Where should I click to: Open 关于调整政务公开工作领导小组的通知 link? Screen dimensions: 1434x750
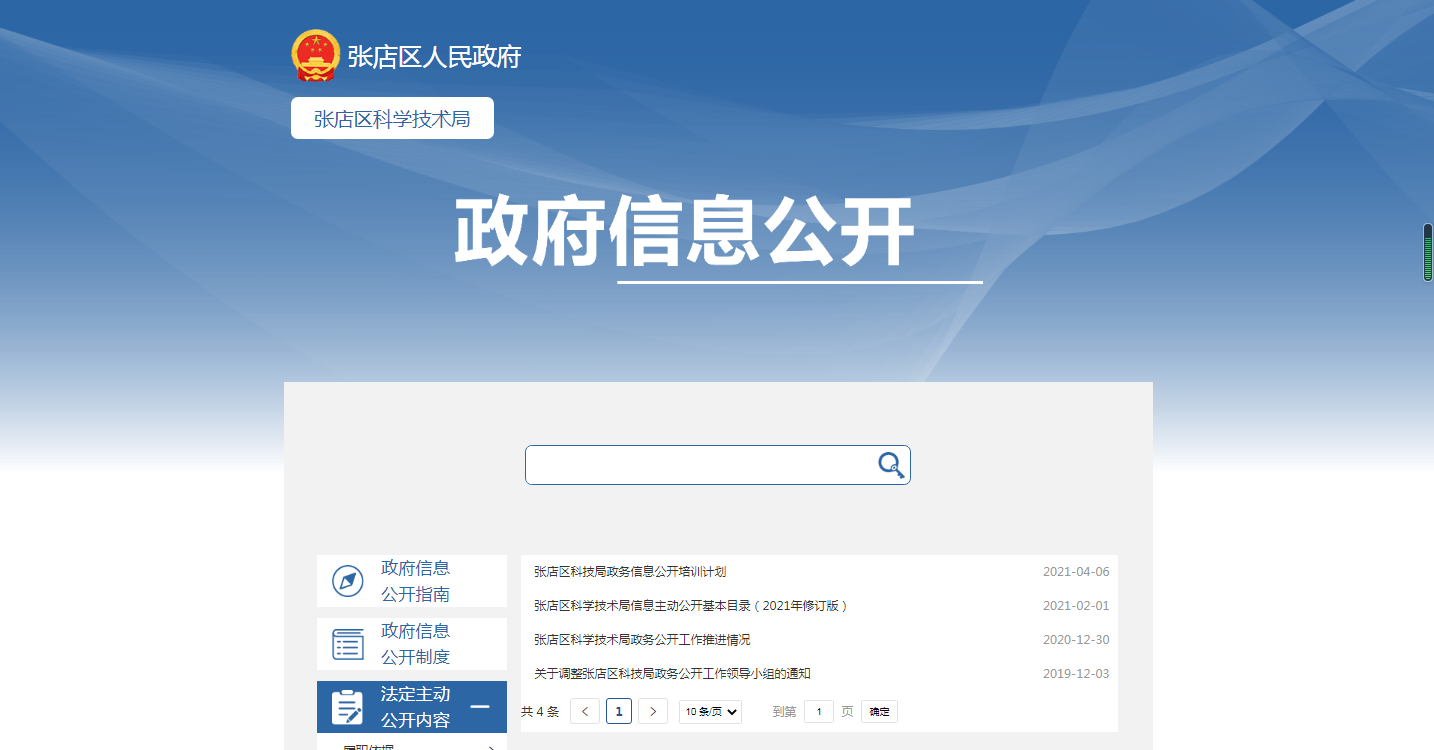pyautogui.click(x=672, y=674)
